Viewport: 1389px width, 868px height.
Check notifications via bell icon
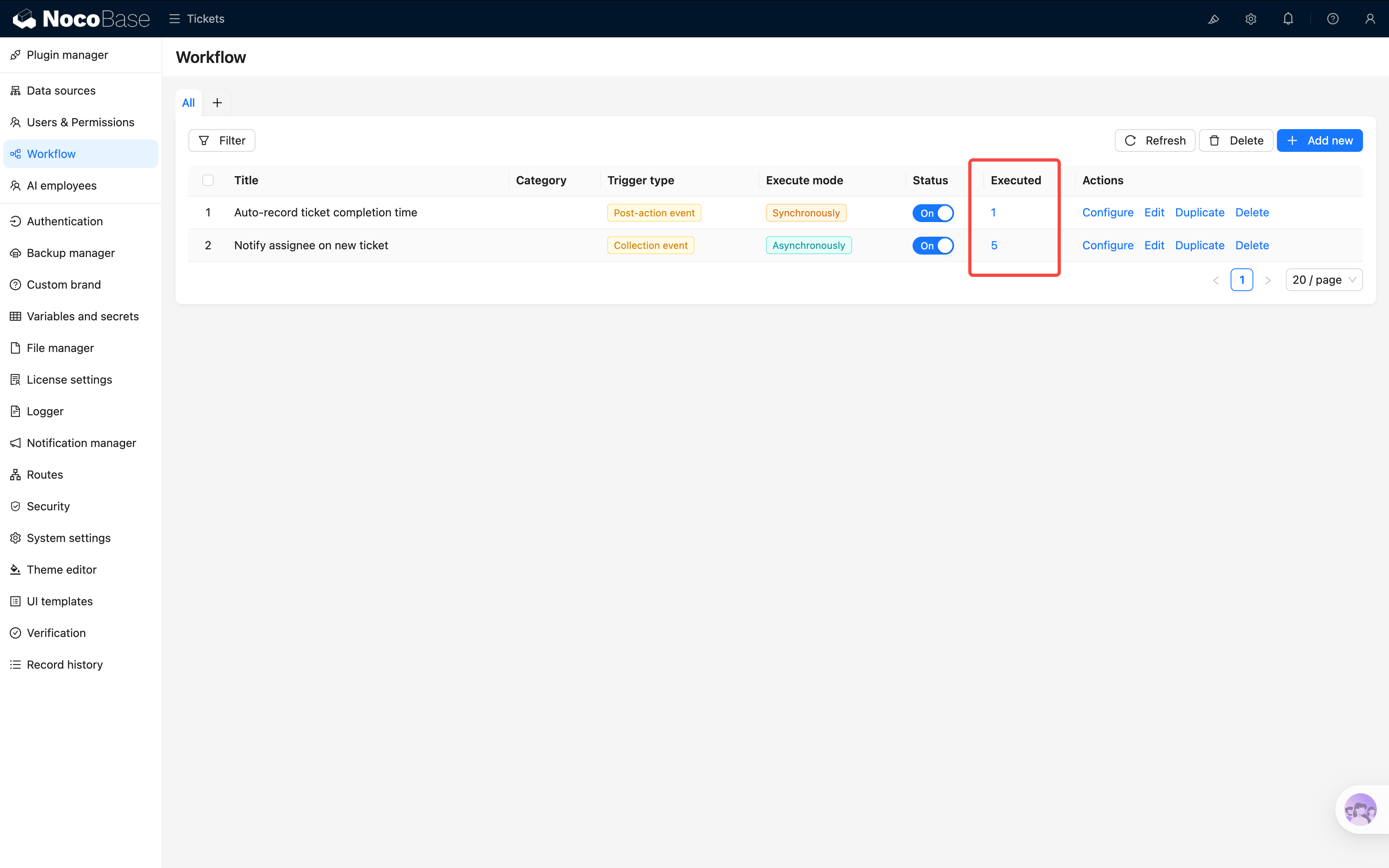coord(1288,18)
